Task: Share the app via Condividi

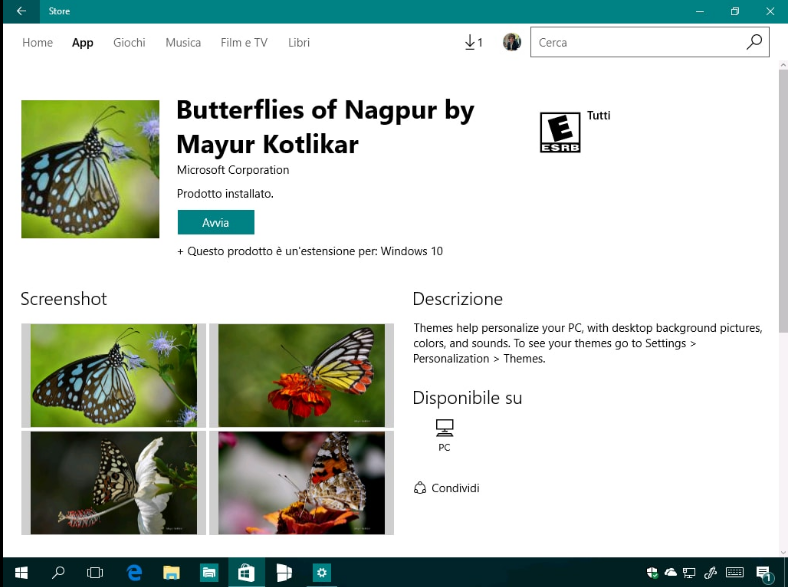Action: (x=446, y=488)
